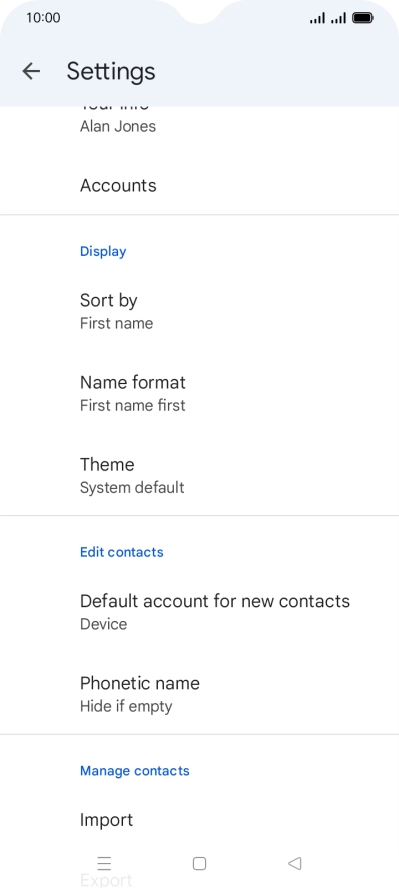Tap the clock showing 10:00
399x888 pixels.
coord(43,18)
